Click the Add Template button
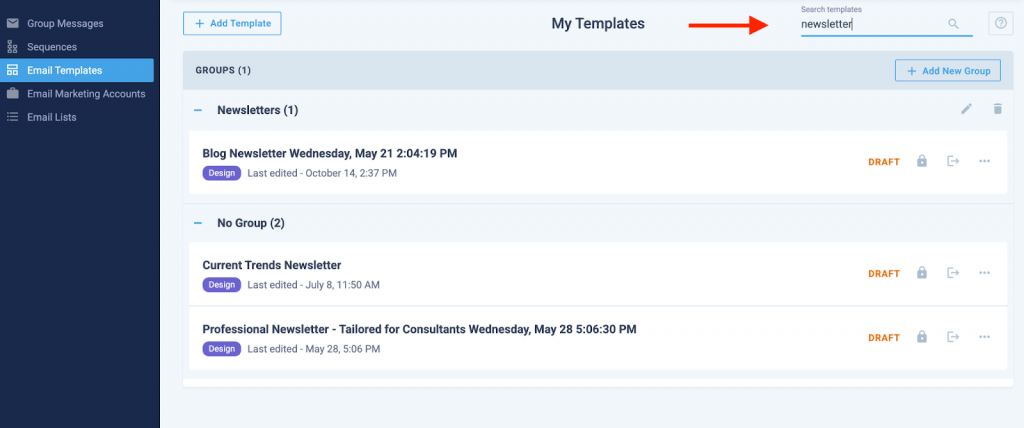1024x428 pixels. 232,23
